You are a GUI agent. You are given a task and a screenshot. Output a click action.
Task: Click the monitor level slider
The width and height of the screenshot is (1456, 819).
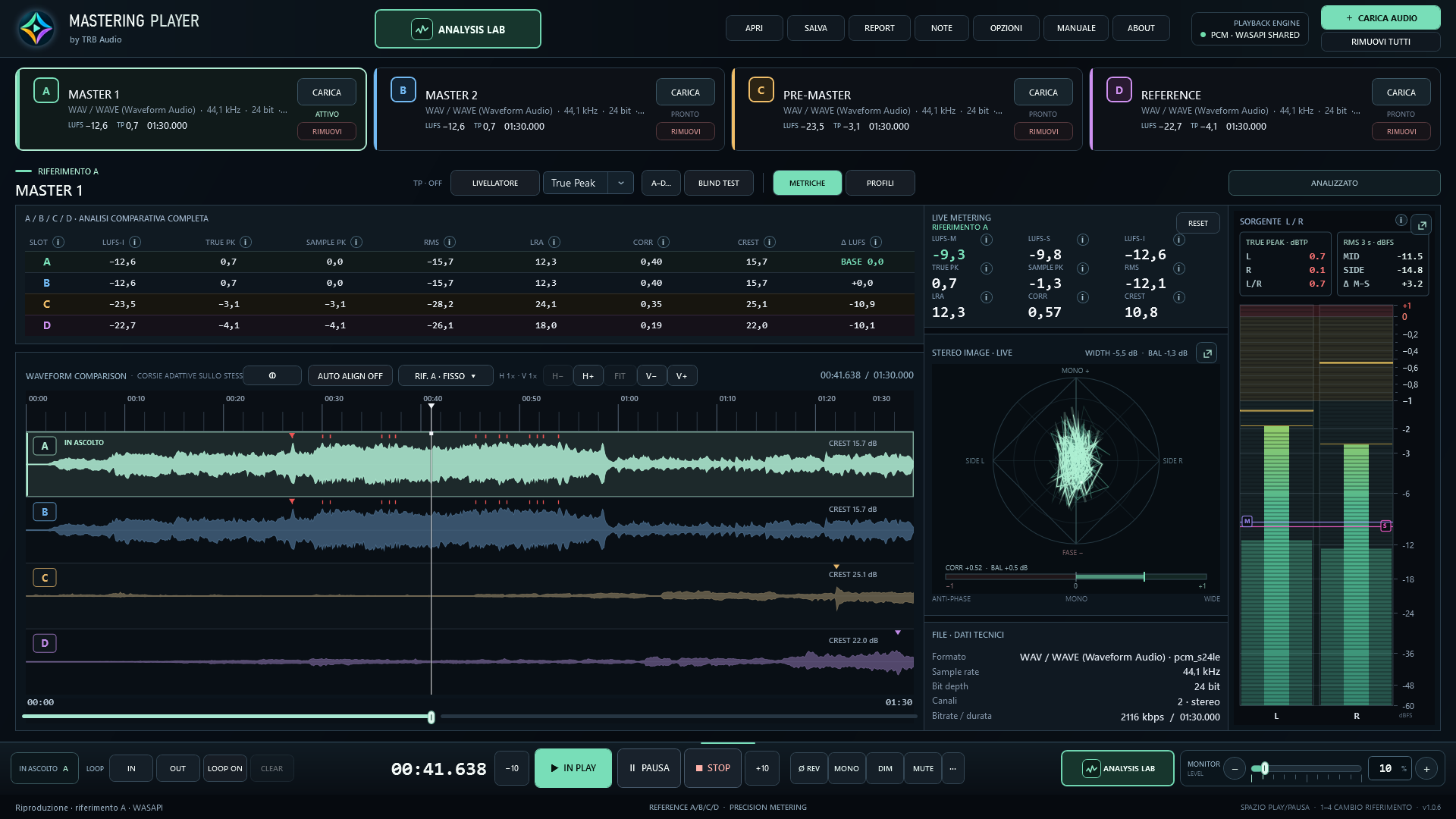pos(1306,768)
